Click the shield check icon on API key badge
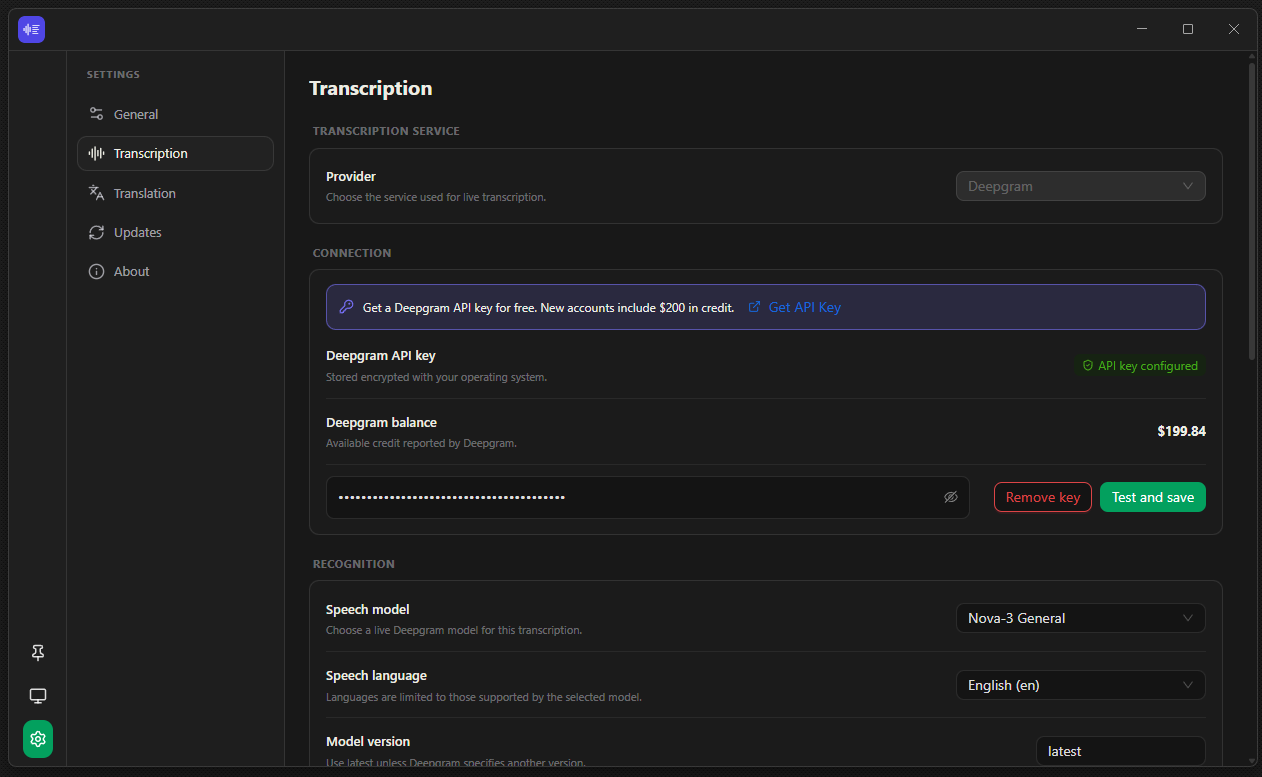 click(x=1088, y=366)
